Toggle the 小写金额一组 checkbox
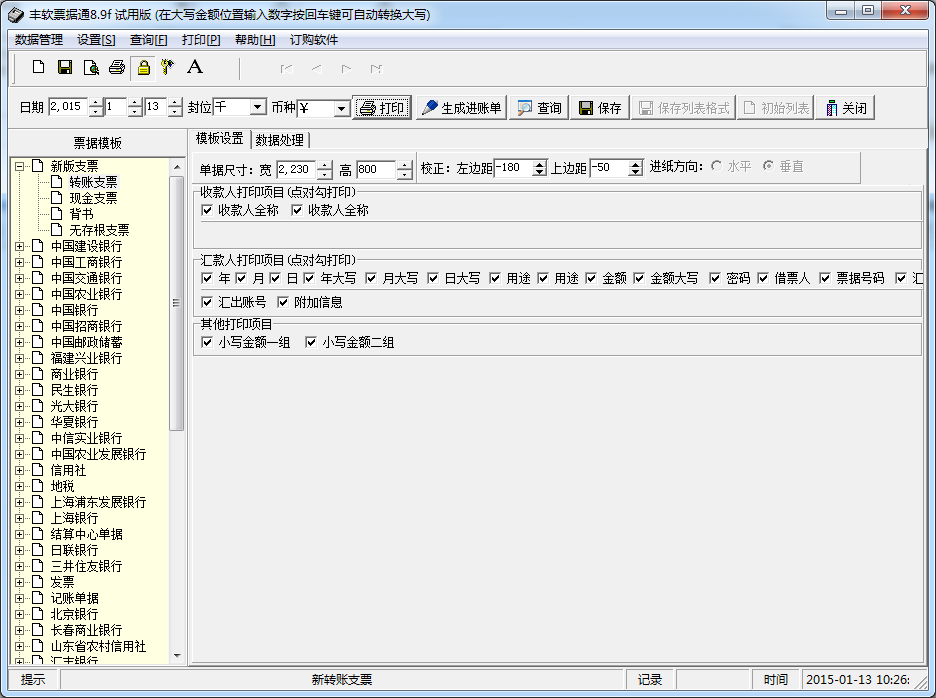The image size is (936, 698). click(x=207, y=342)
